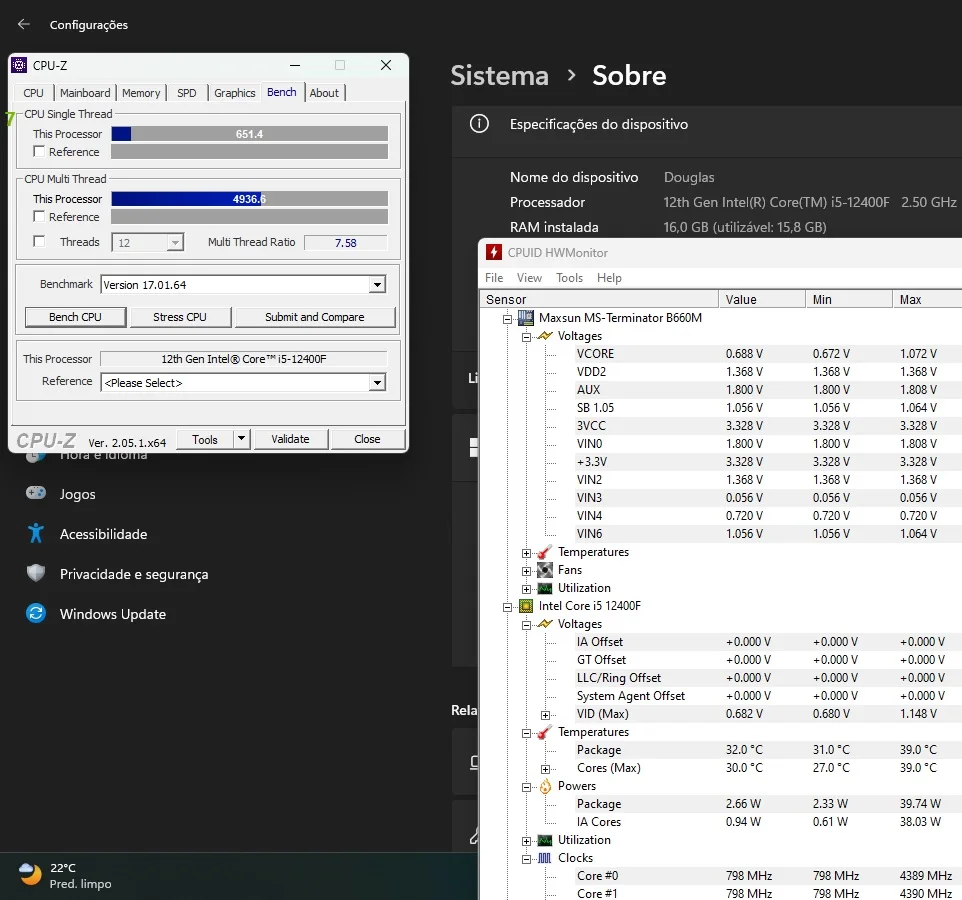The width and height of the screenshot is (962, 900).
Task: Click the weather widget moon icon
Action: [x=30, y=874]
